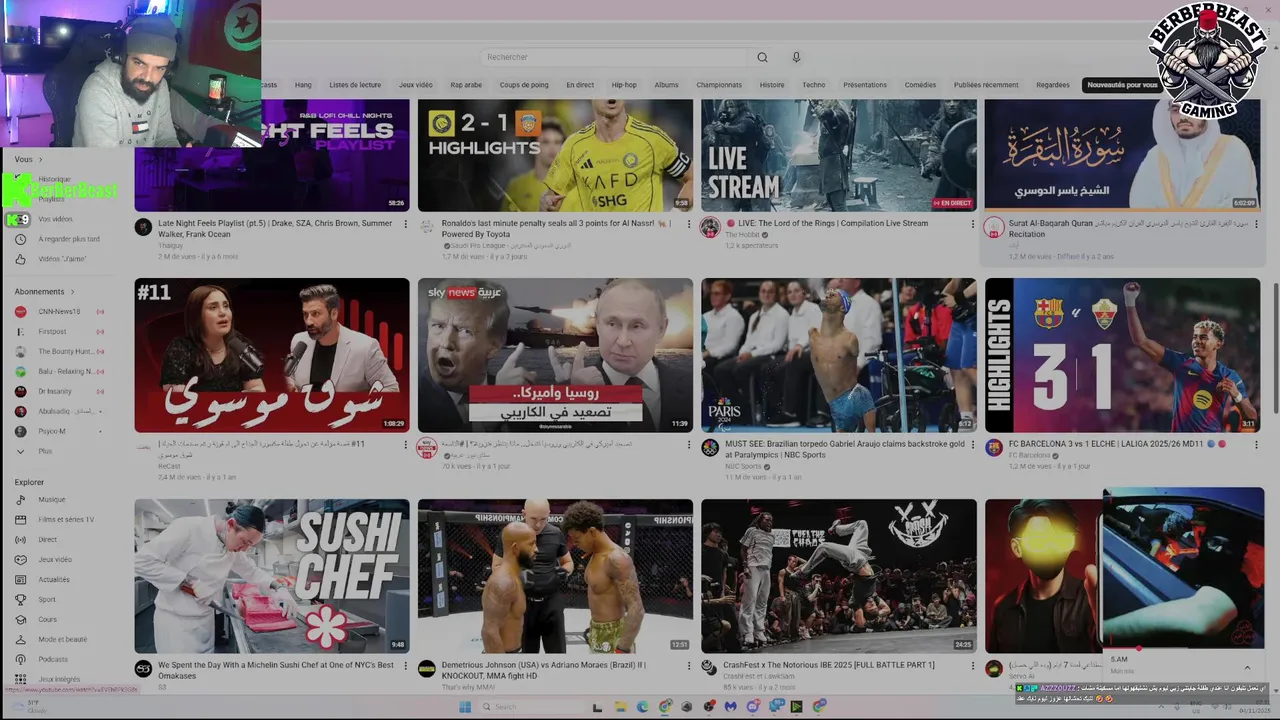
Task: Play the Barcelona 3-1 highlights thumbnail
Action: [1122, 355]
